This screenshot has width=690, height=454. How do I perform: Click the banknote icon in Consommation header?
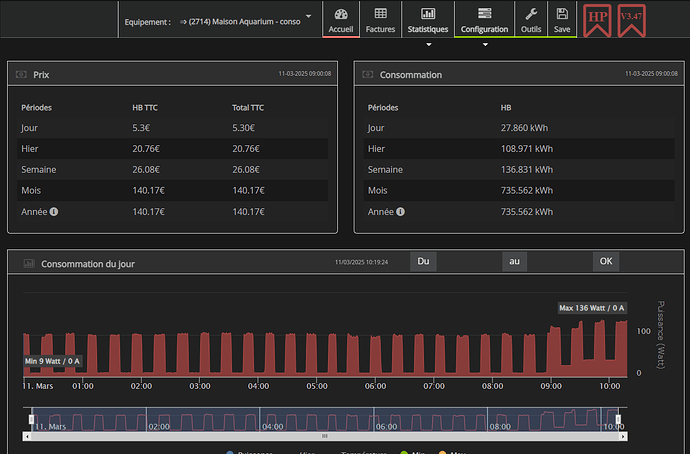point(368,74)
